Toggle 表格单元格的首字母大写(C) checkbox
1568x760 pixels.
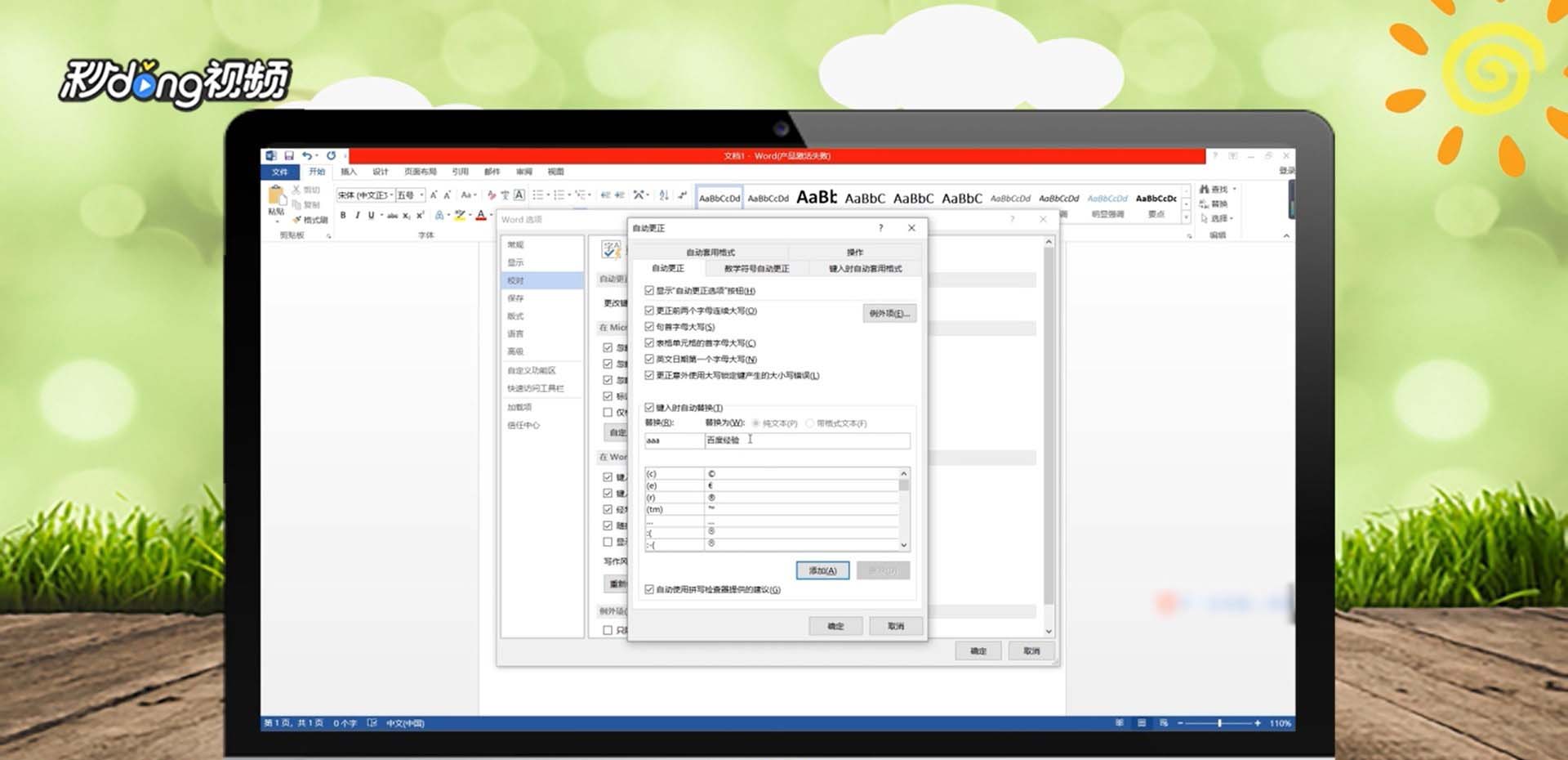(x=649, y=343)
